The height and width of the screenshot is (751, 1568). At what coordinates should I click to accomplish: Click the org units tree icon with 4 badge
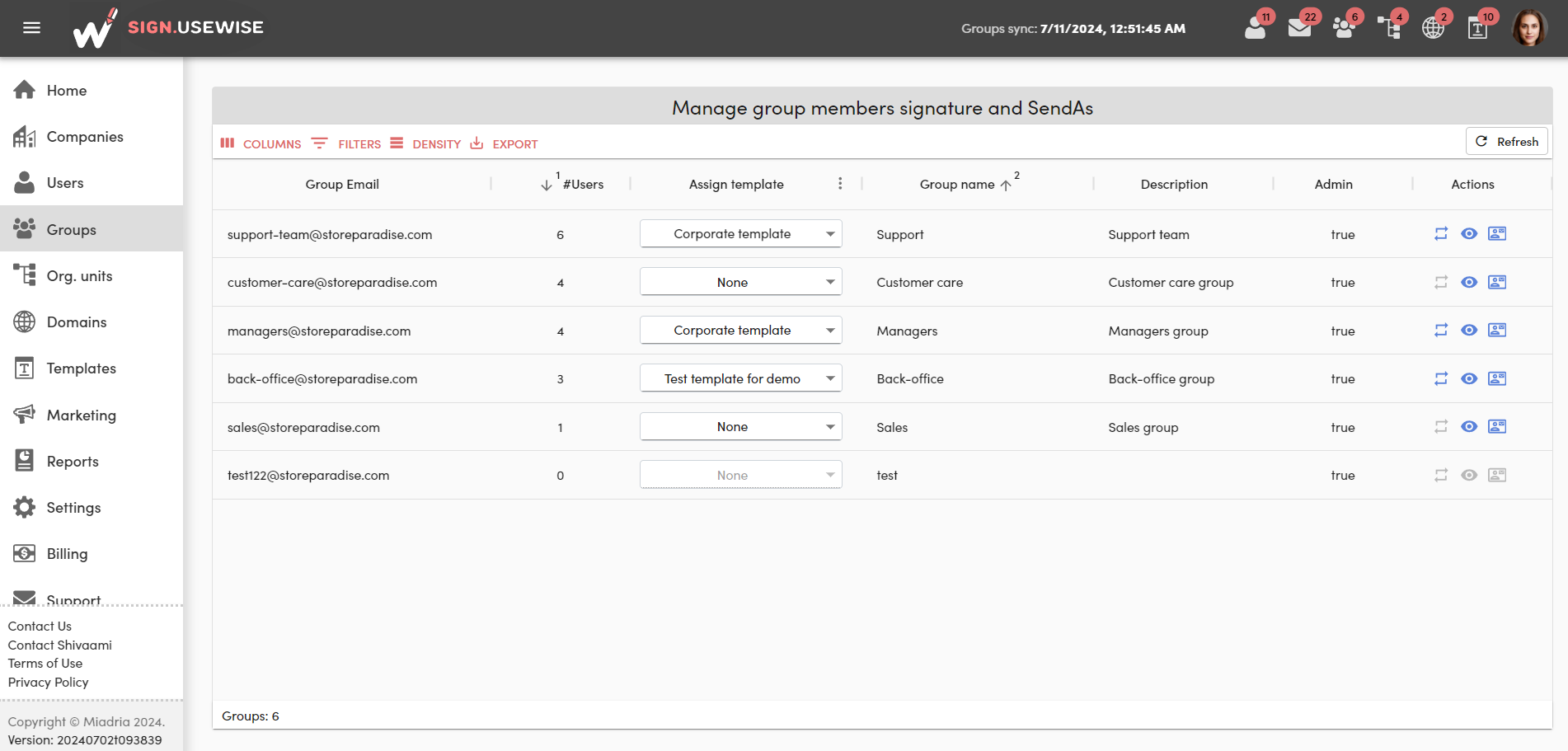click(1389, 27)
